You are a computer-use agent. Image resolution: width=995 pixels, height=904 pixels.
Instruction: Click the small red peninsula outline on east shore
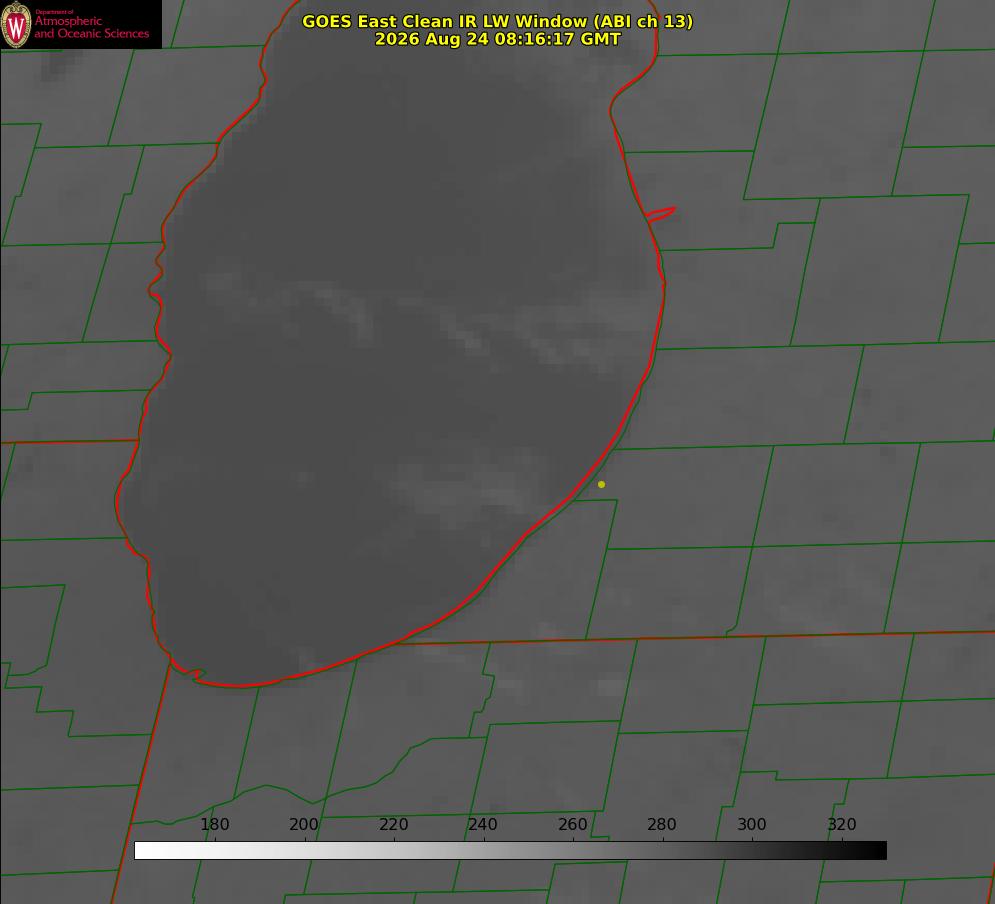point(661,213)
